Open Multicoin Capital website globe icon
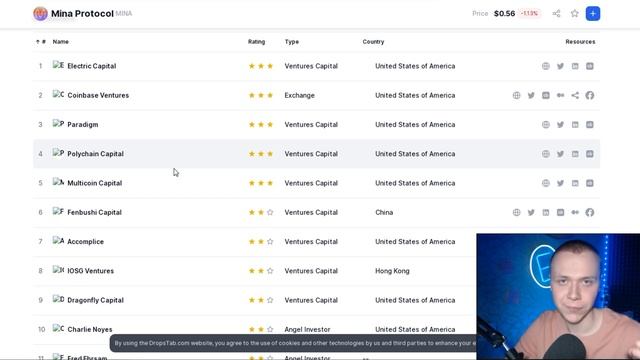The width and height of the screenshot is (640, 360). tap(546, 183)
